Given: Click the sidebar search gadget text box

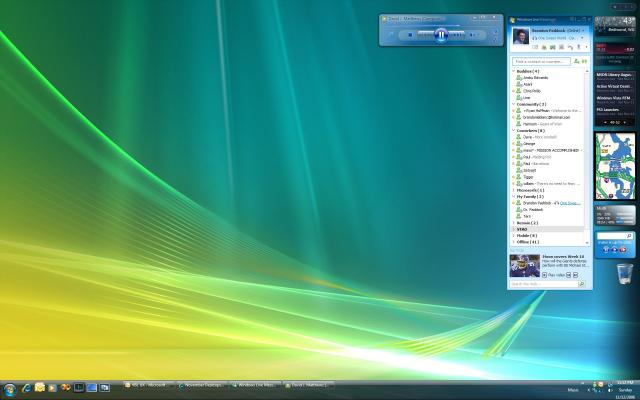Looking at the screenshot, I should pos(611,236).
